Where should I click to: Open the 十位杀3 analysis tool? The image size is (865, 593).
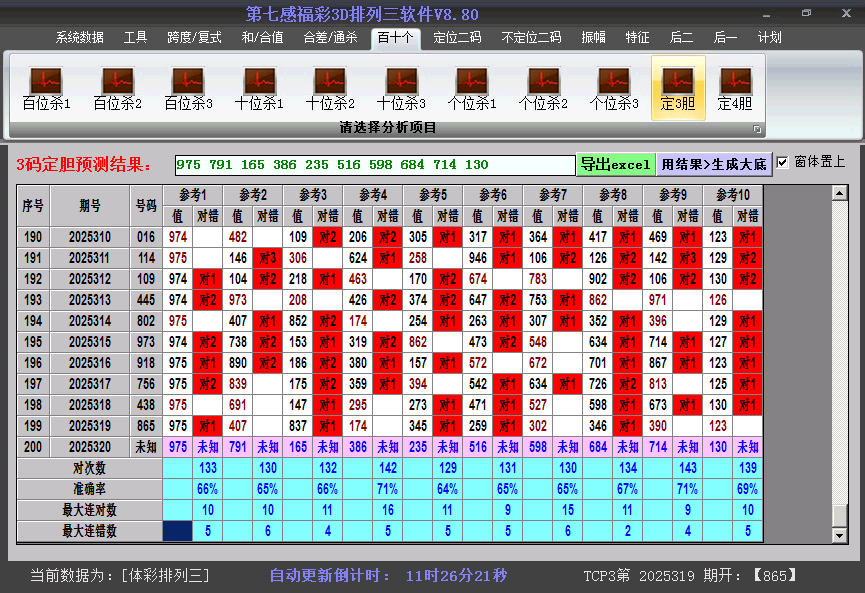(x=401, y=85)
